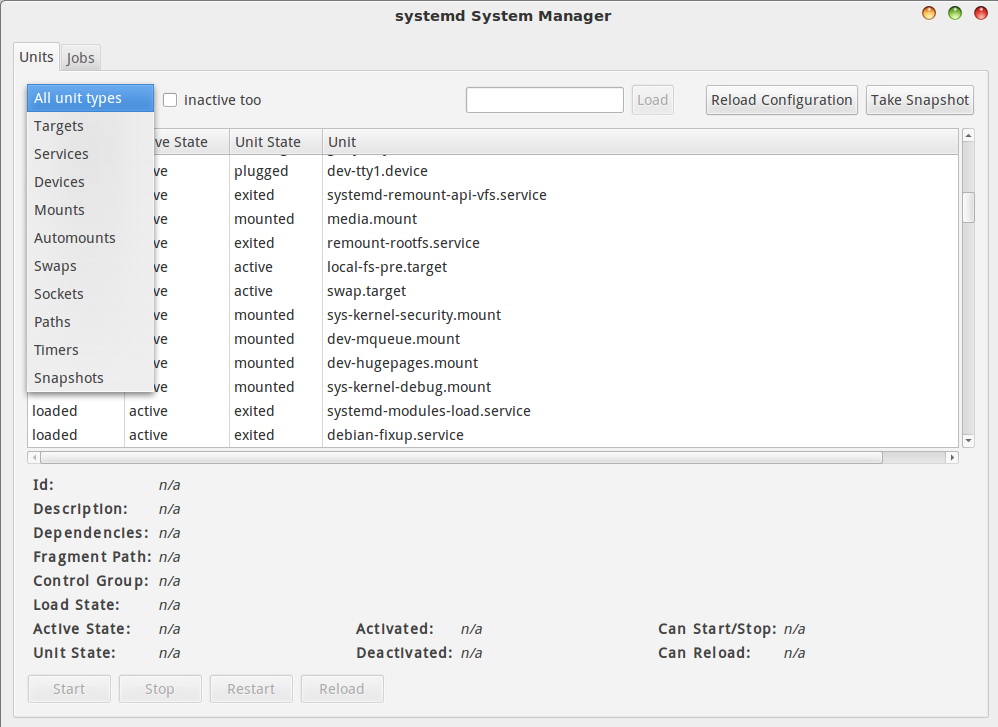Select Automounts filter option
Image resolution: width=998 pixels, height=727 pixels.
(90, 238)
